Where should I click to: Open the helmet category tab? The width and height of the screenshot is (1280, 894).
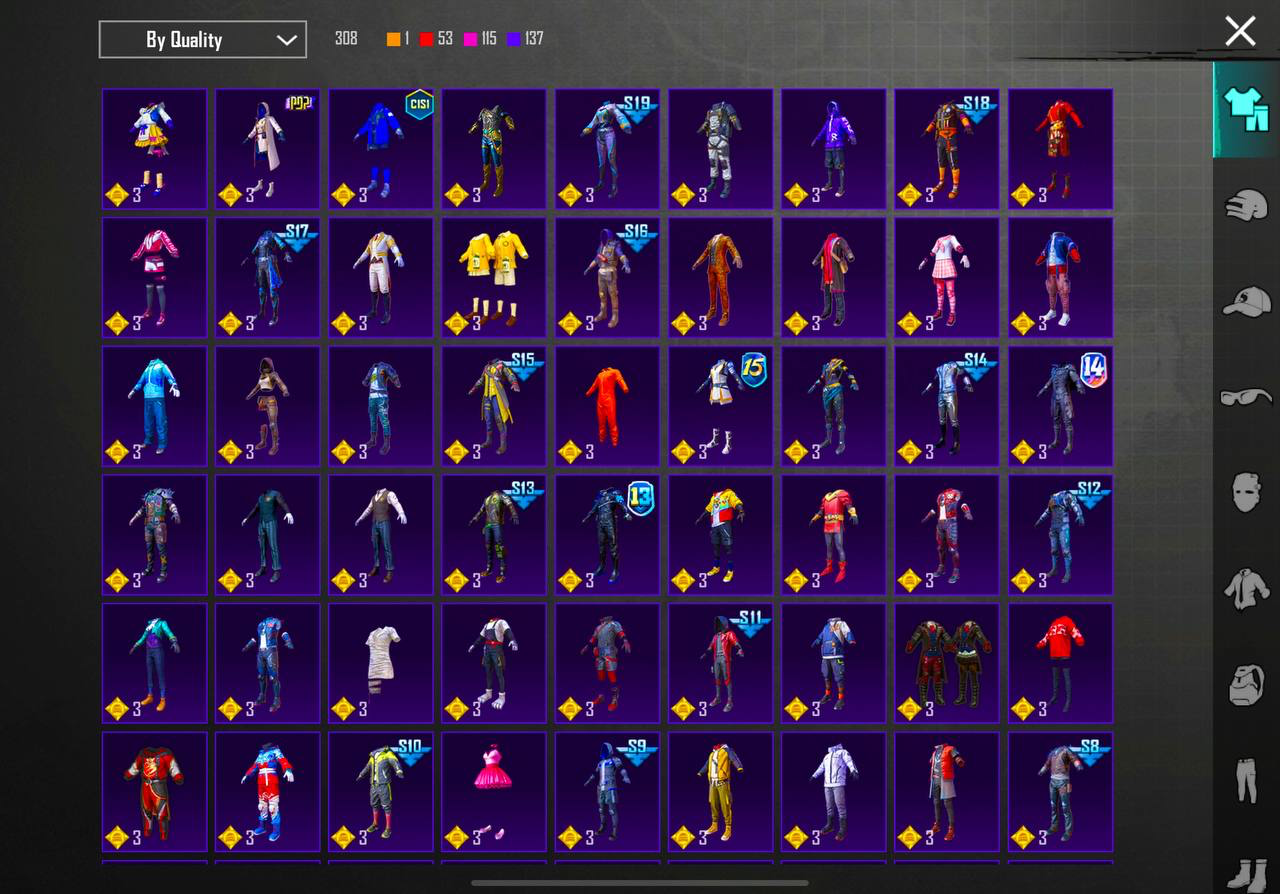point(1246,205)
